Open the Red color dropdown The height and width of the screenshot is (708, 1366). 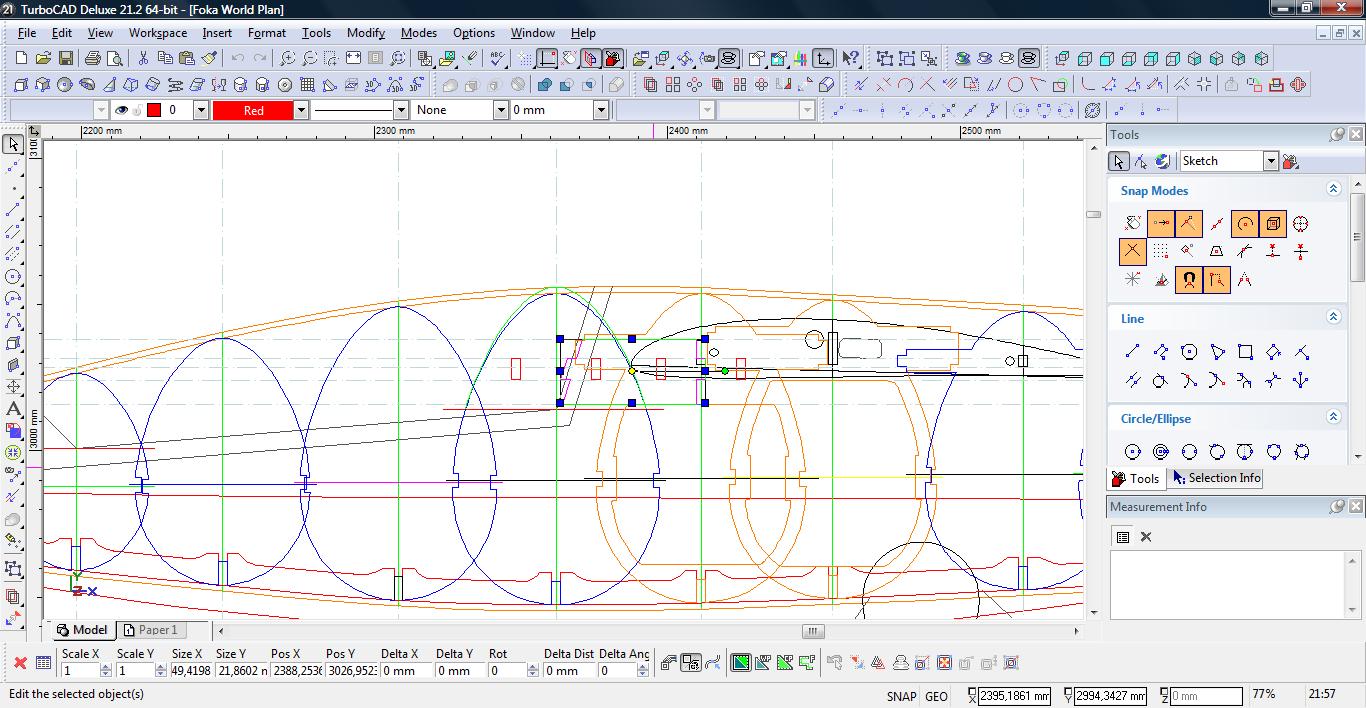(300, 110)
